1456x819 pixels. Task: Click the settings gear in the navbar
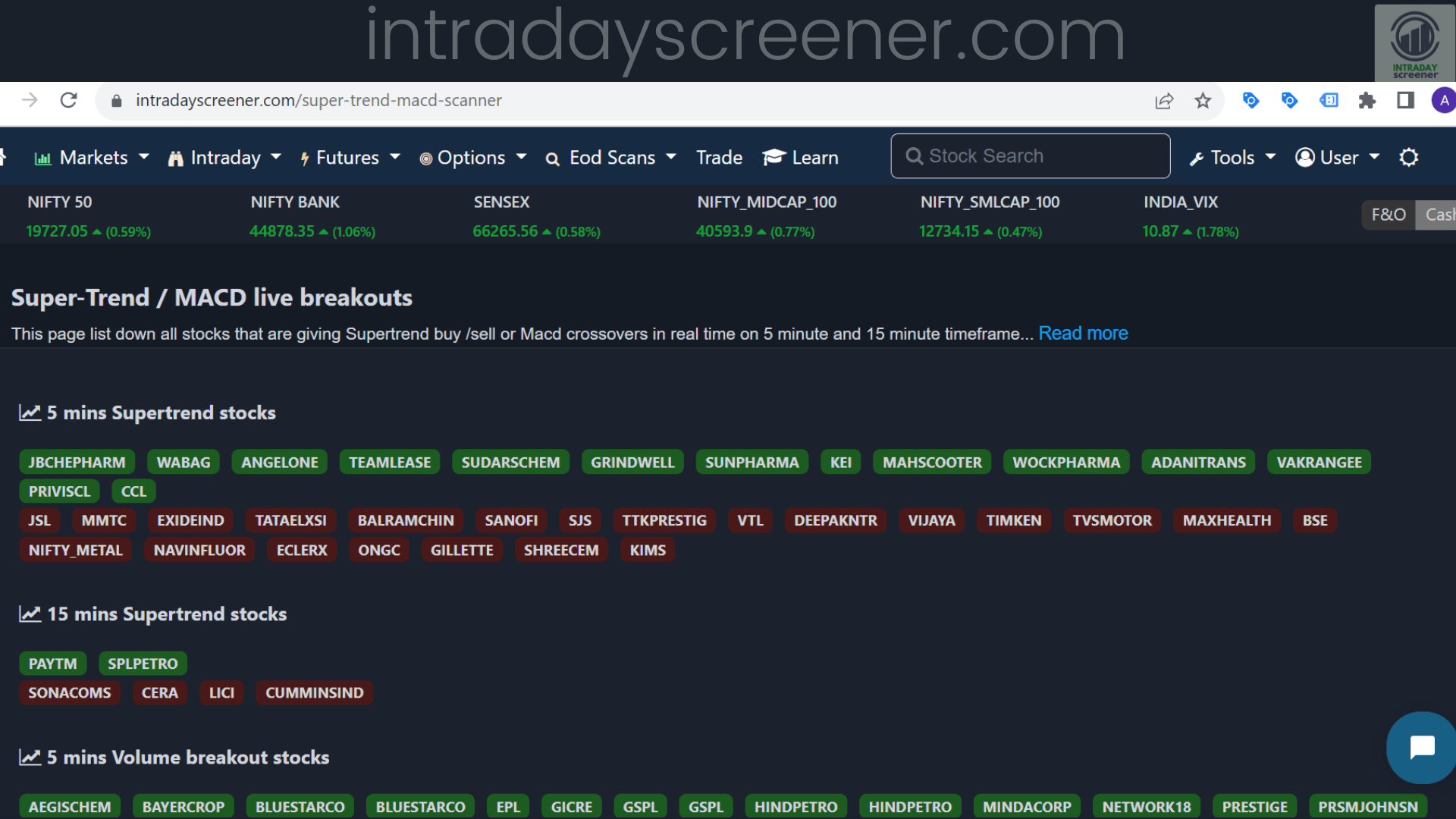point(1409,157)
